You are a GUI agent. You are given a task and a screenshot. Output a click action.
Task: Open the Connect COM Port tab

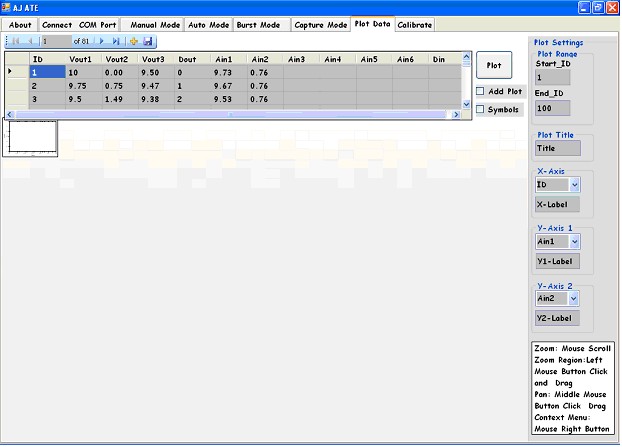[79, 25]
